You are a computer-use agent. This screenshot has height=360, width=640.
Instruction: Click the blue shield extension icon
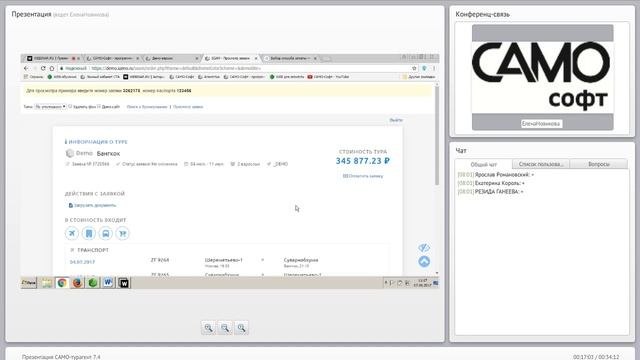[x=424, y=68]
